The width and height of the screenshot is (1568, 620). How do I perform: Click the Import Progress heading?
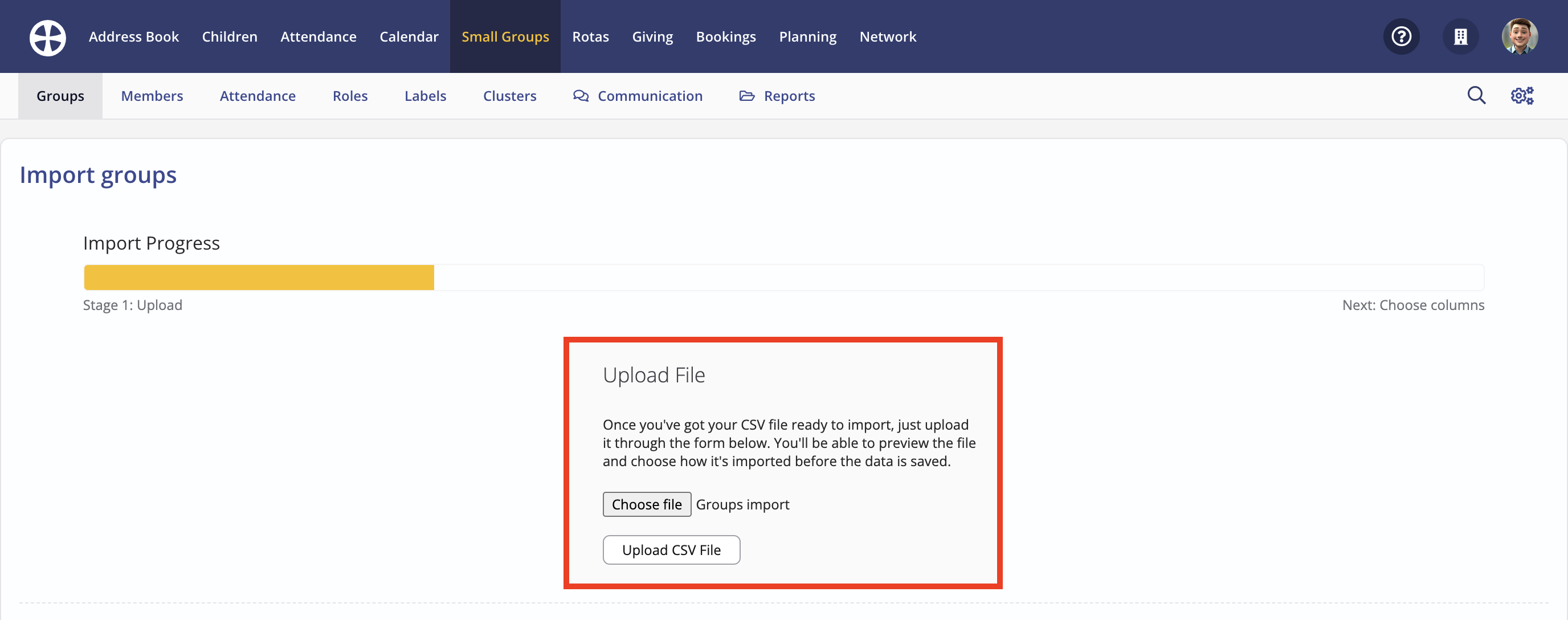[x=152, y=244]
